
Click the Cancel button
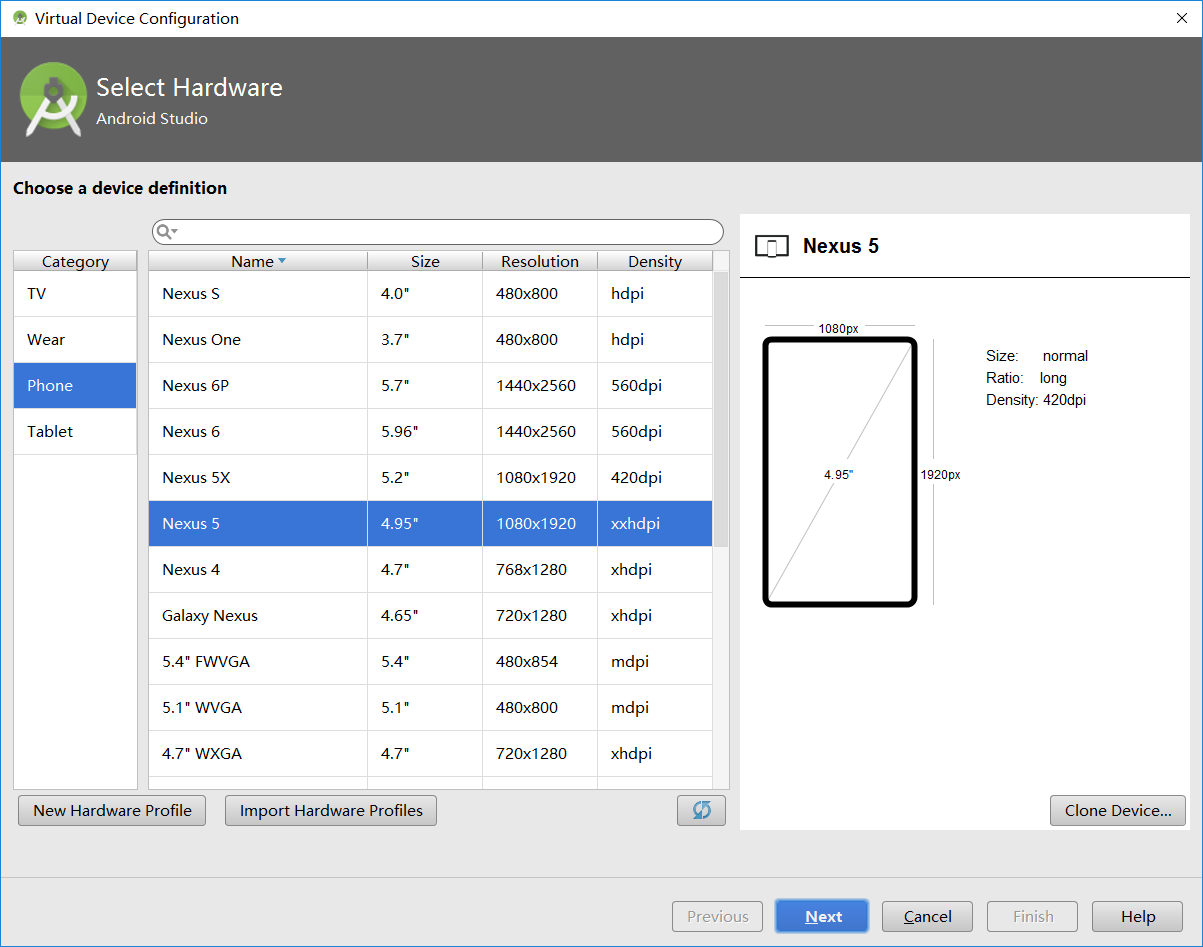pos(927,916)
